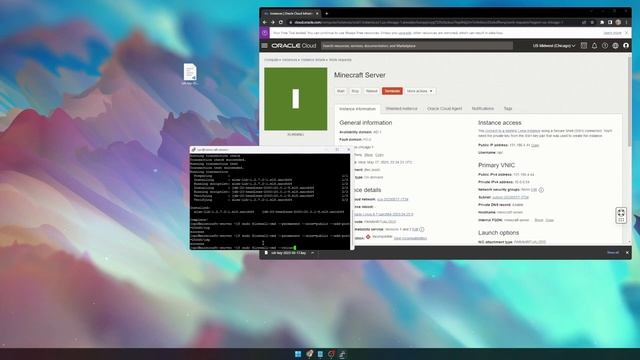This screenshot has width=640, height=360.
Task: Click the red incompatible status icon
Action: click(368, 237)
